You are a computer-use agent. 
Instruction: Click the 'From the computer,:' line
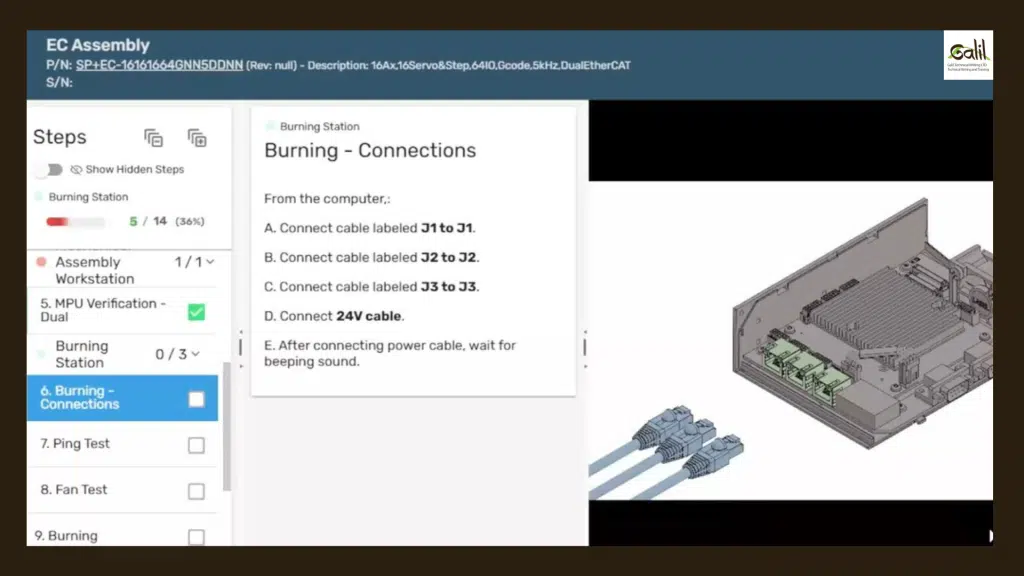coord(327,199)
